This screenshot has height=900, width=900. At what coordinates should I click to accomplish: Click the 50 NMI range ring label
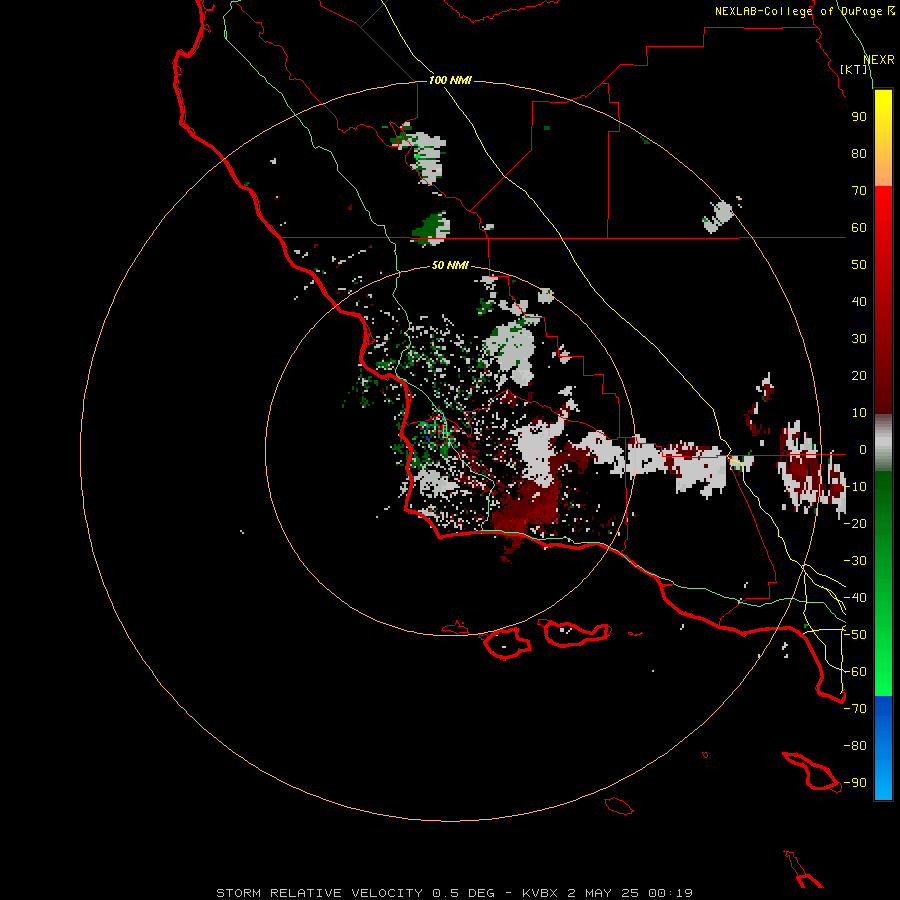450,265
